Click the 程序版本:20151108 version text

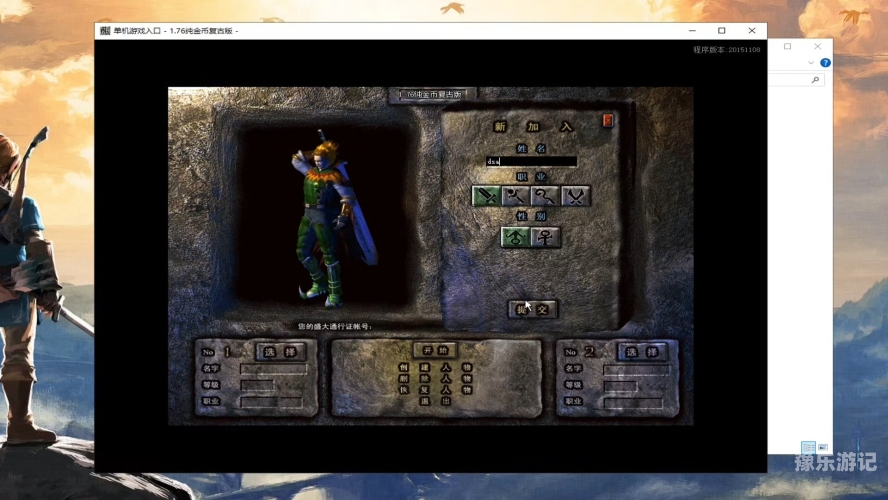click(727, 50)
